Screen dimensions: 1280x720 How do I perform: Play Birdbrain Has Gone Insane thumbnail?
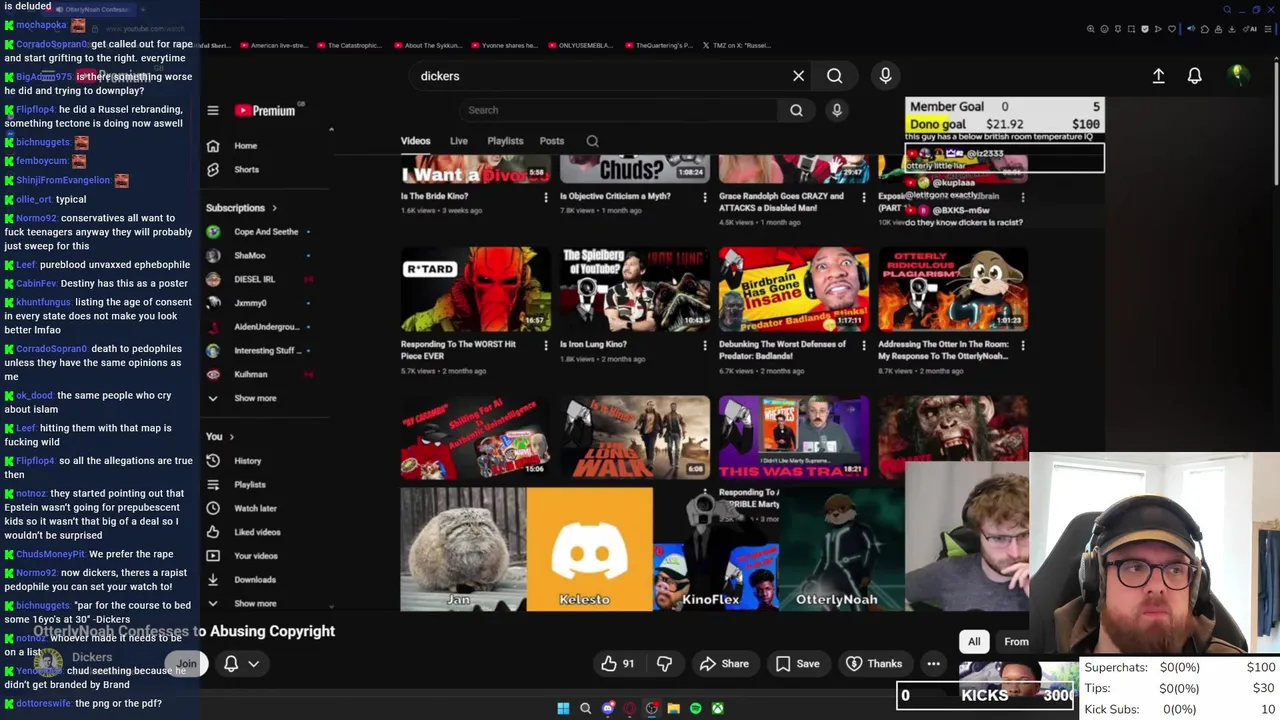pos(794,289)
